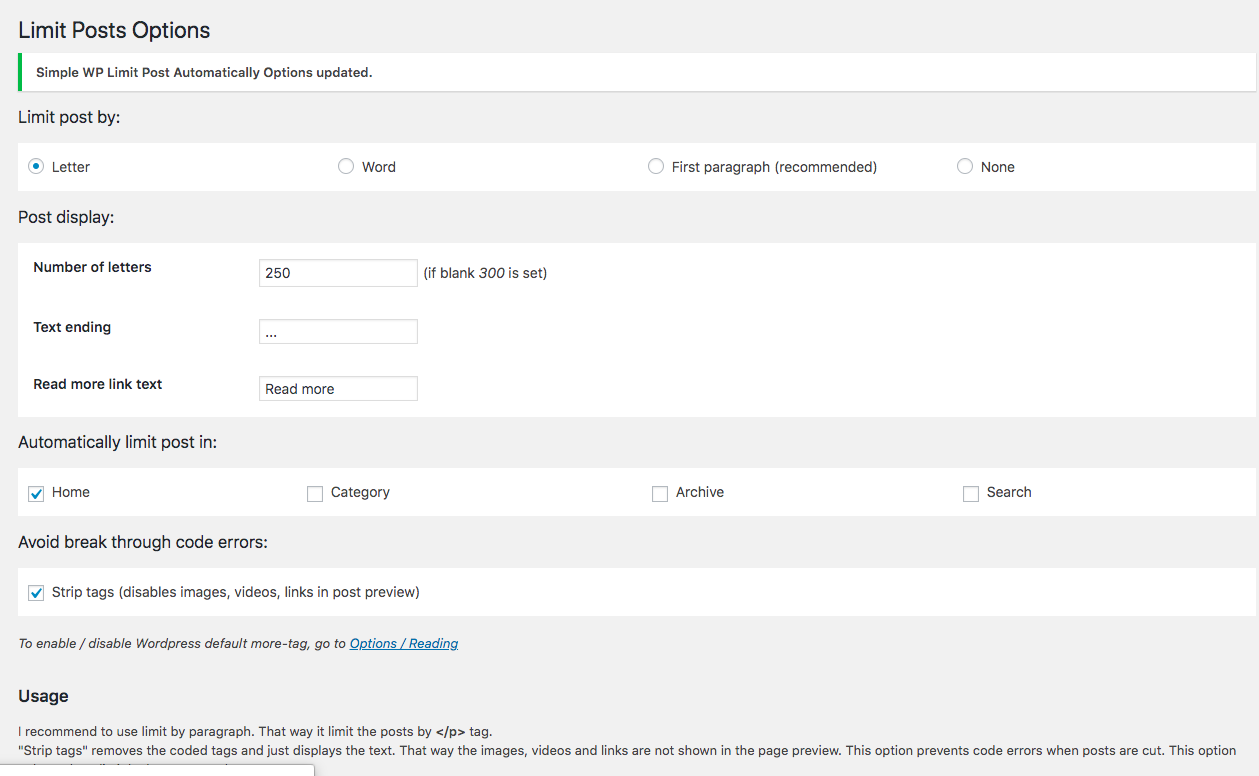The height and width of the screenshot is (776, 1259).
Task: Click the 'Number of letters' label
Action: [92, 267]
